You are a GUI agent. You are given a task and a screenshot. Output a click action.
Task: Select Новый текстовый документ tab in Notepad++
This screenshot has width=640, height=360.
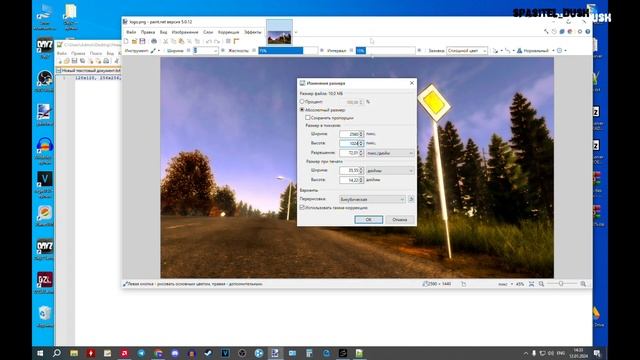pos(89,71)
